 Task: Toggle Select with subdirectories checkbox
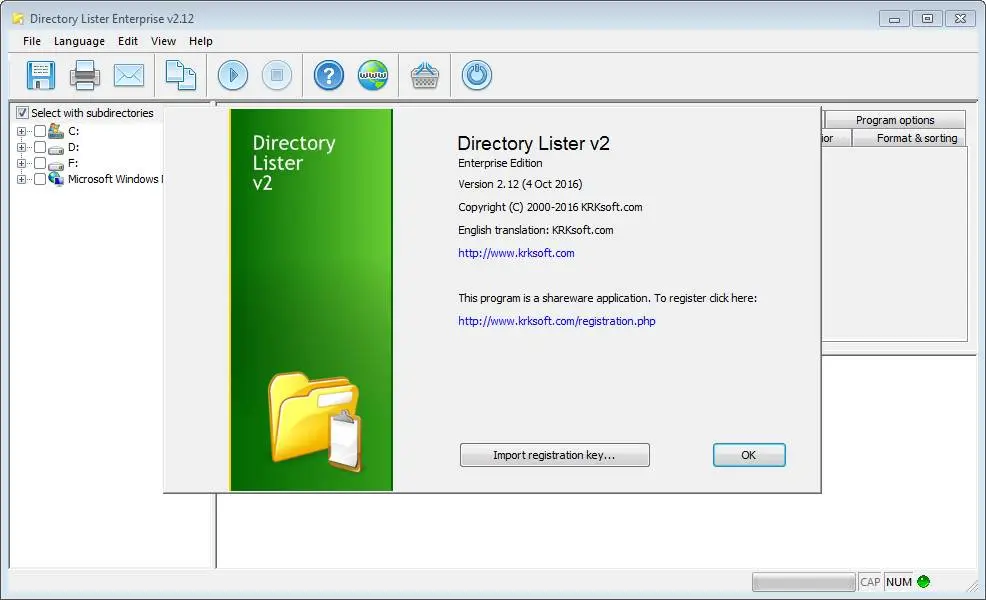22,113
